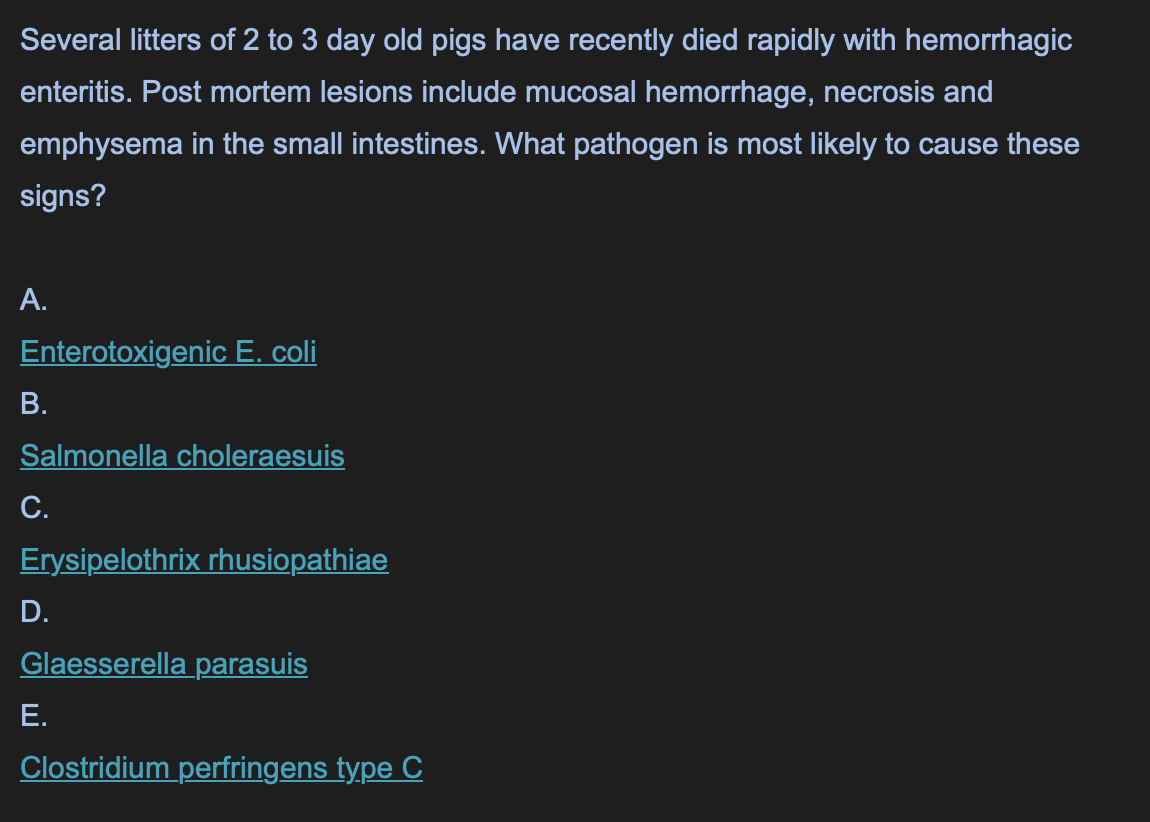The height and width of the screenshot is (822, 1150).
Task: Click the option letter E. label
Action: point(34,716)
